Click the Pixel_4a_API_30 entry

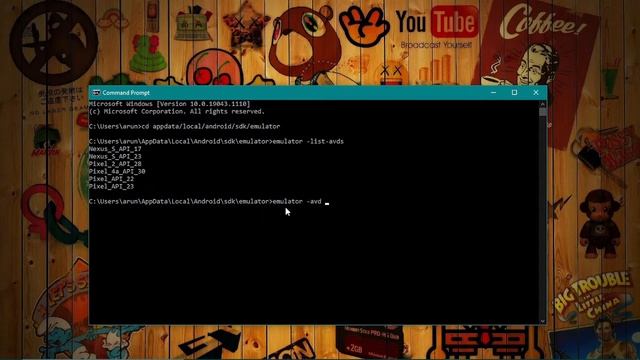point(117,171)
